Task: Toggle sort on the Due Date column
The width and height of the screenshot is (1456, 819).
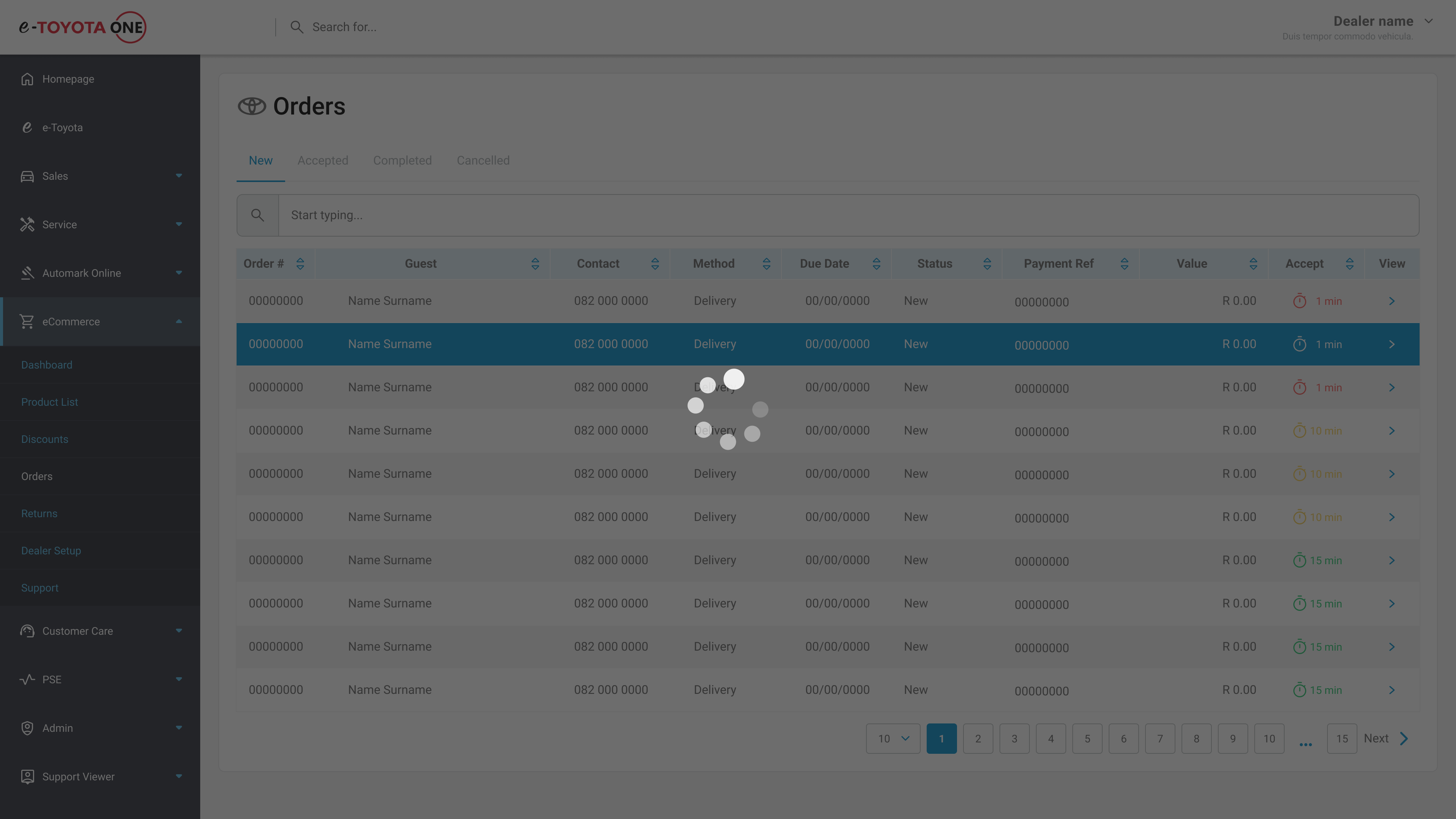Action: 876,264
